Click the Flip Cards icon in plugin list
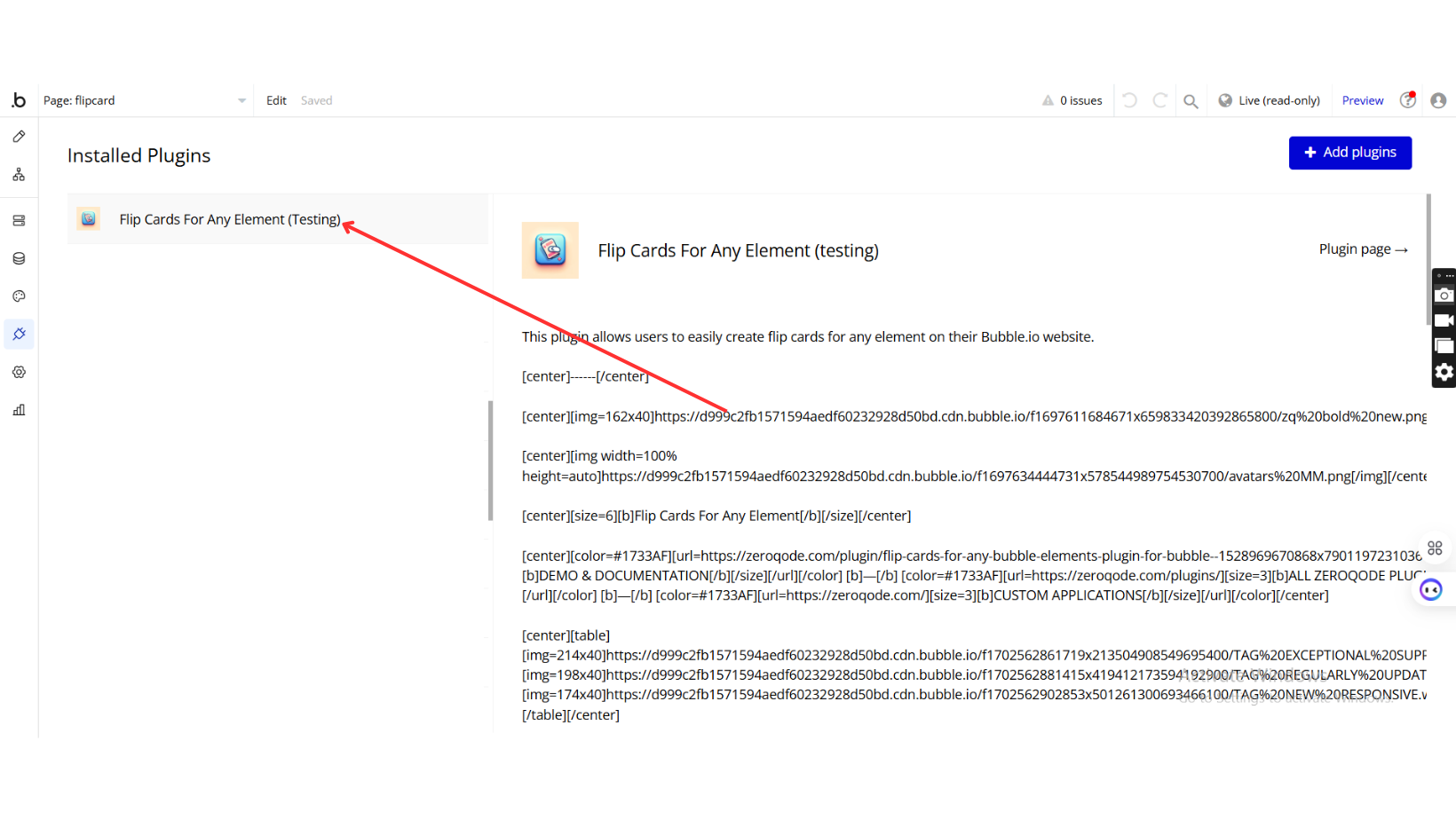Viewport: 1456px width, 820px height. [89, 218]
